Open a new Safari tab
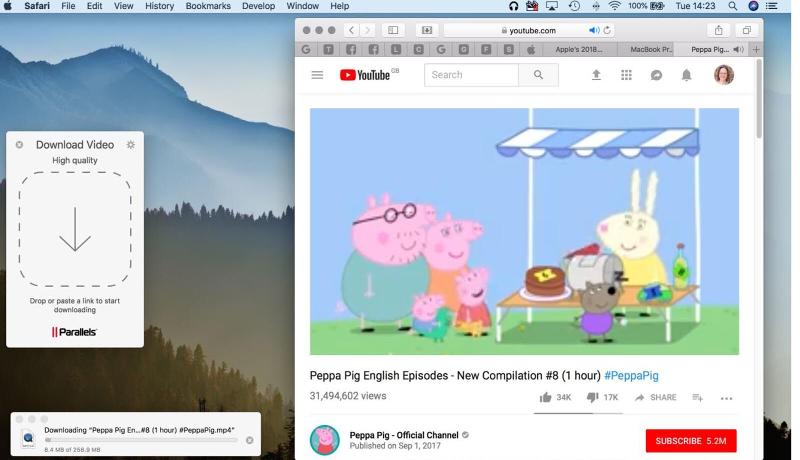Screen dimensions: 800x460 pyautogui.click(x=756, y=49)
